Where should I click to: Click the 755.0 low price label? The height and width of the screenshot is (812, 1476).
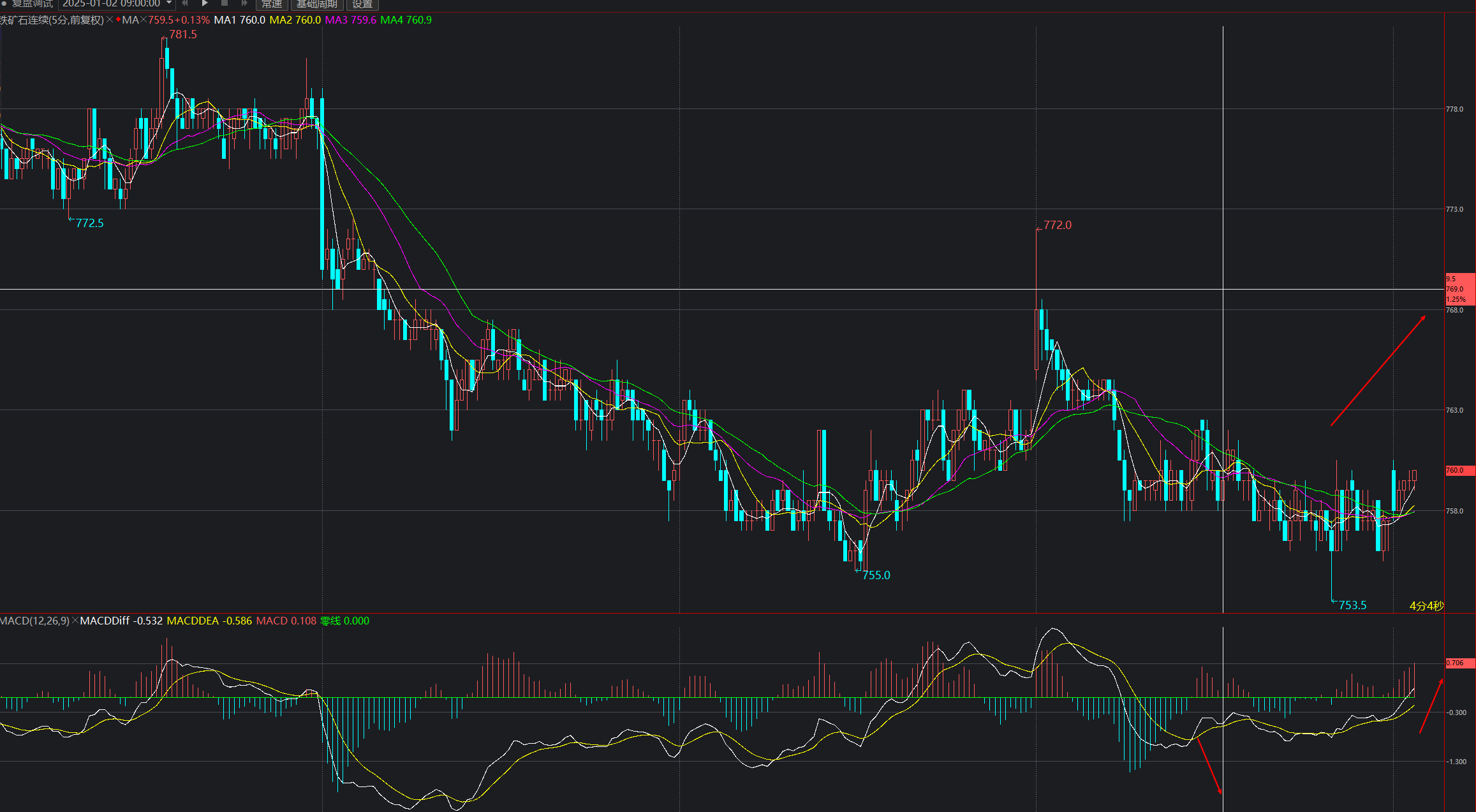(876, 575)
